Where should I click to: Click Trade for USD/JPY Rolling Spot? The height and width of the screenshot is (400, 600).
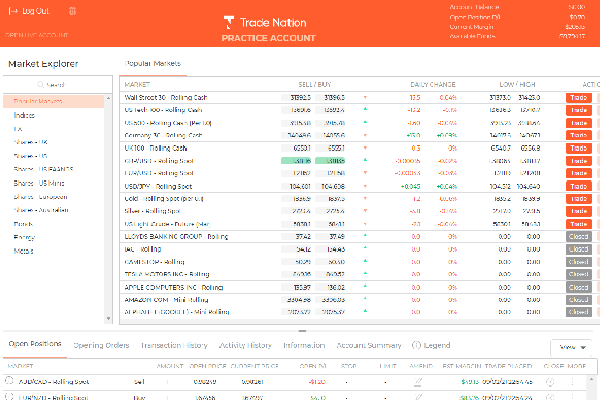pyautogui.click(x=579, y=186)
